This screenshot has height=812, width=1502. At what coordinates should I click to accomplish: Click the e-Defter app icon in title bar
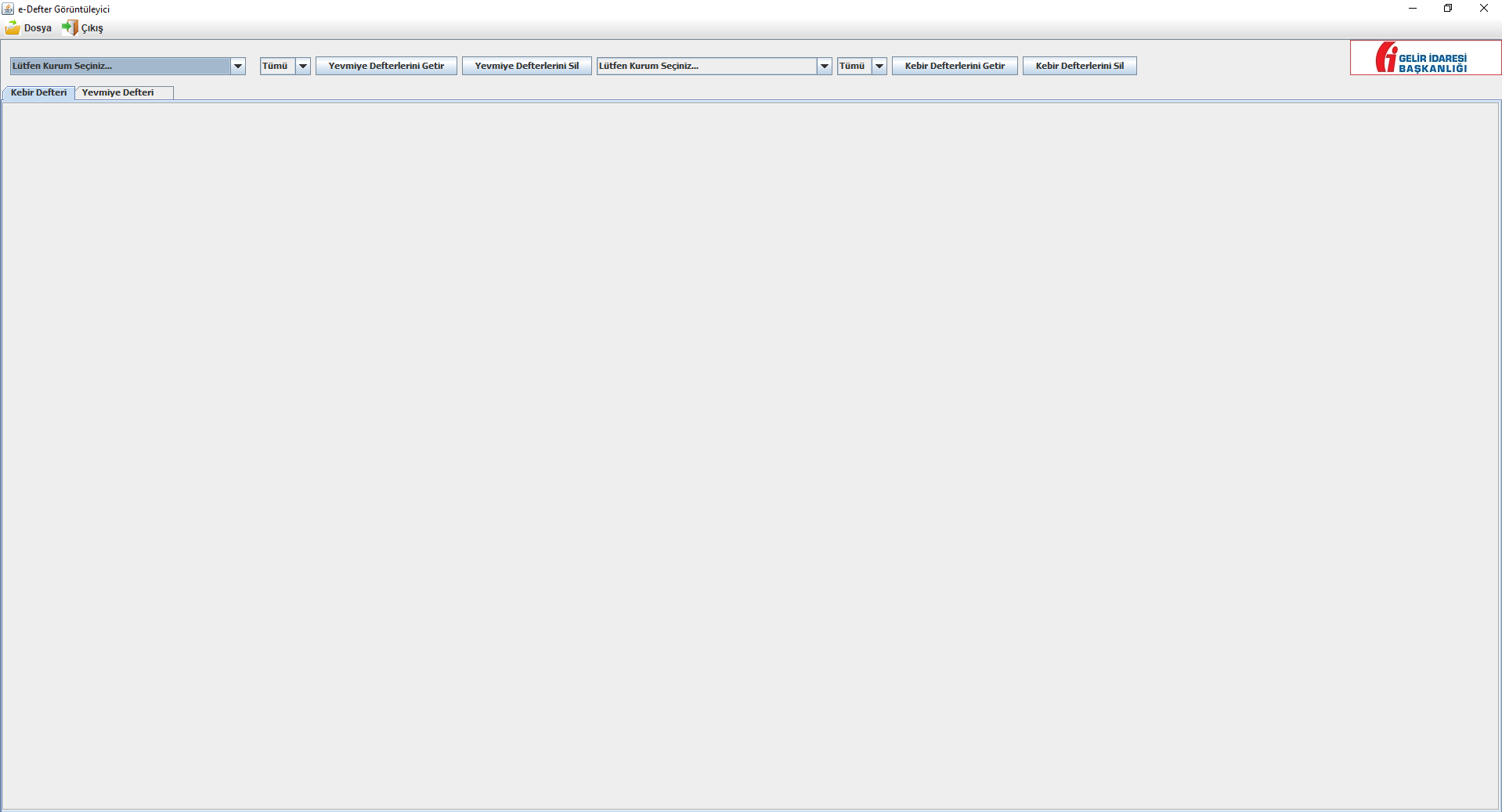pyautogui.click(x=9, y=9)
